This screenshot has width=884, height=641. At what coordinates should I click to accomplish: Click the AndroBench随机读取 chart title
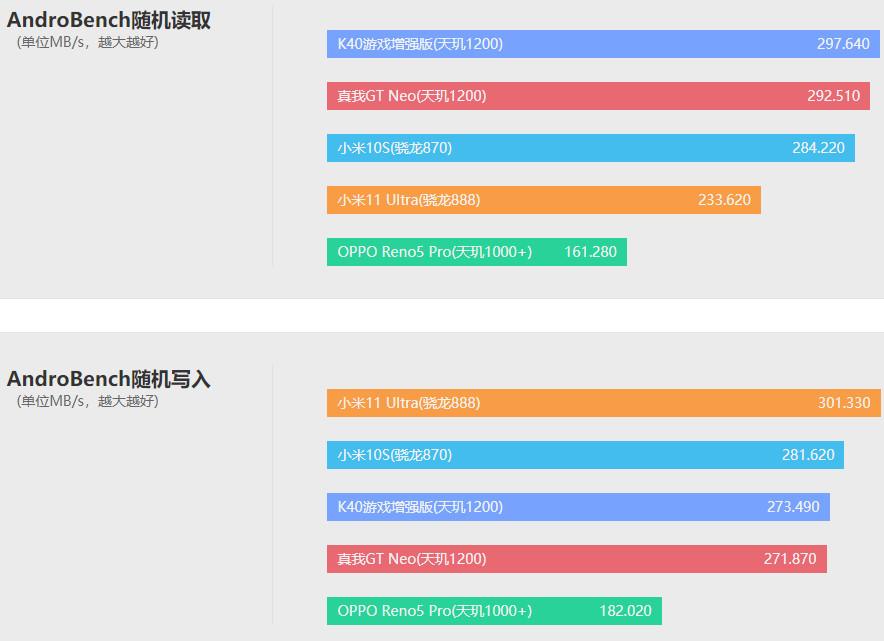click(x=108, y=20)
